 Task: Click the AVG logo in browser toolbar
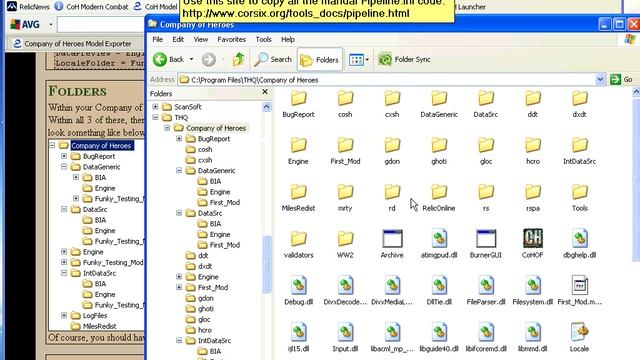(x=25, y=24)
